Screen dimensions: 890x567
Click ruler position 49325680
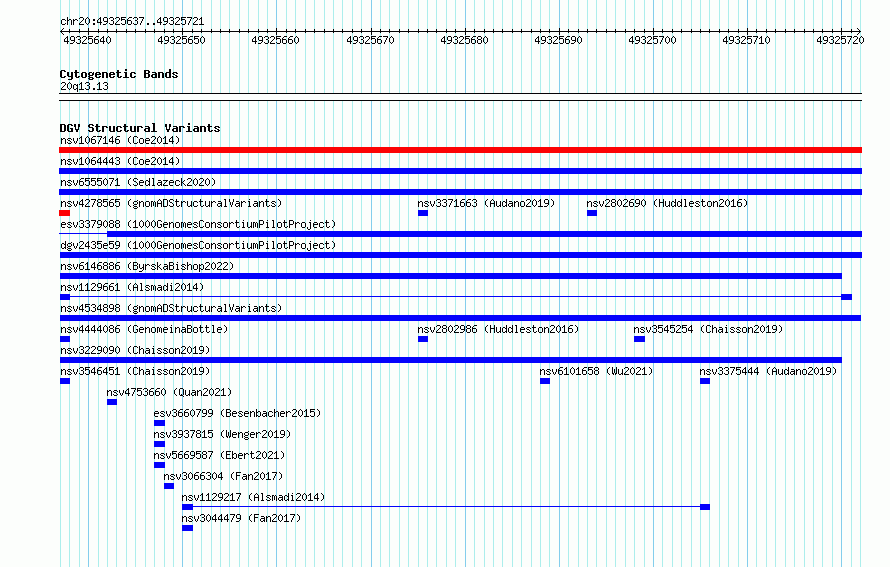464,40
